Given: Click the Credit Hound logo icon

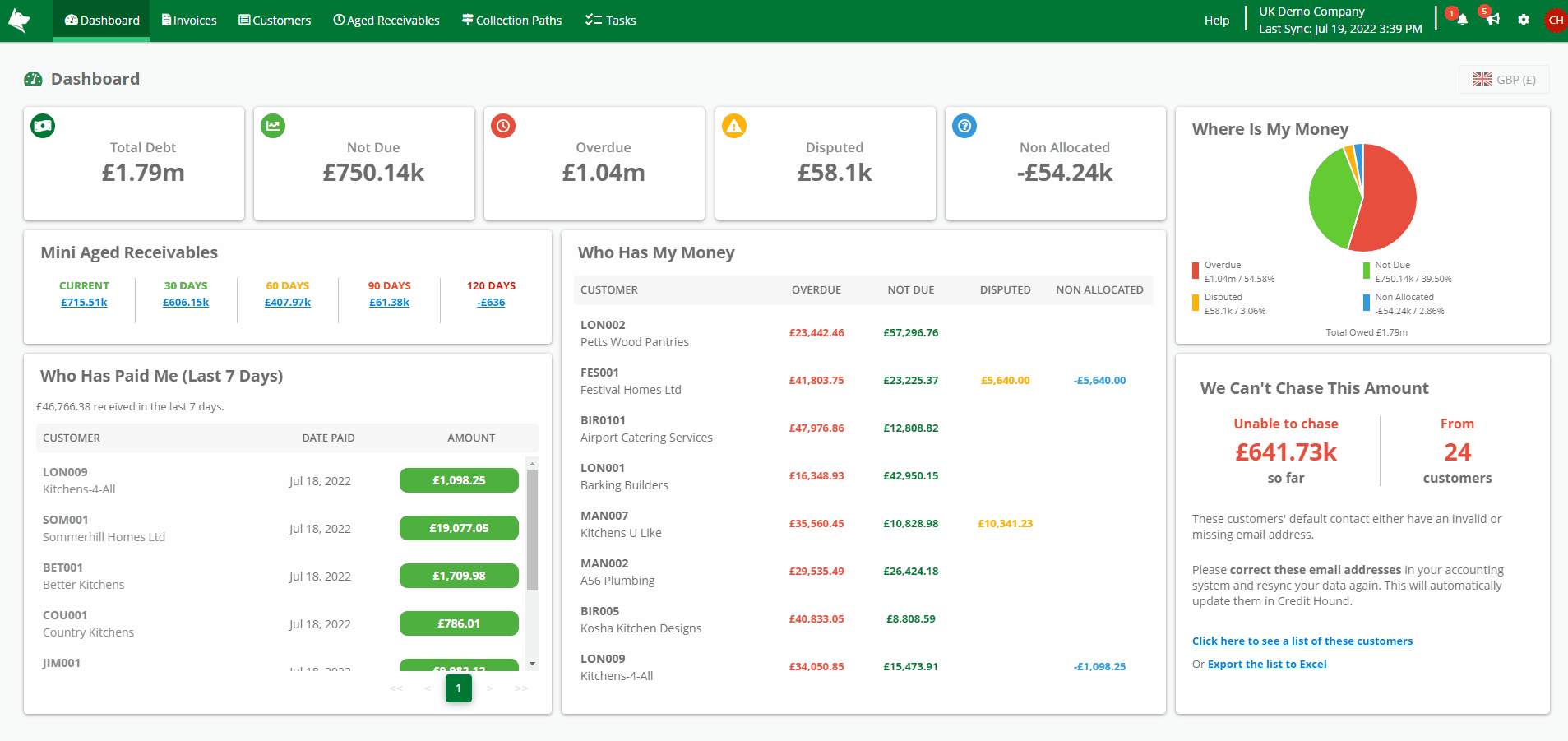Looking at the screenshot, I should pos(19,21).
